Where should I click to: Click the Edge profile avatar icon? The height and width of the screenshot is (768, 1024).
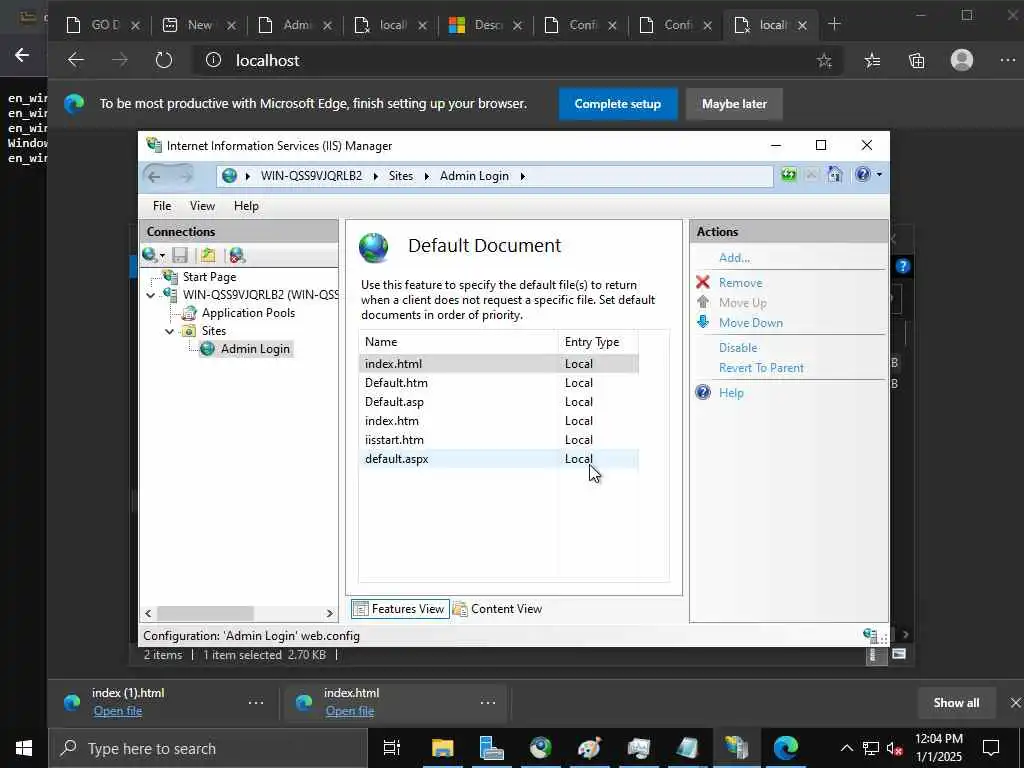coord(961,60)
